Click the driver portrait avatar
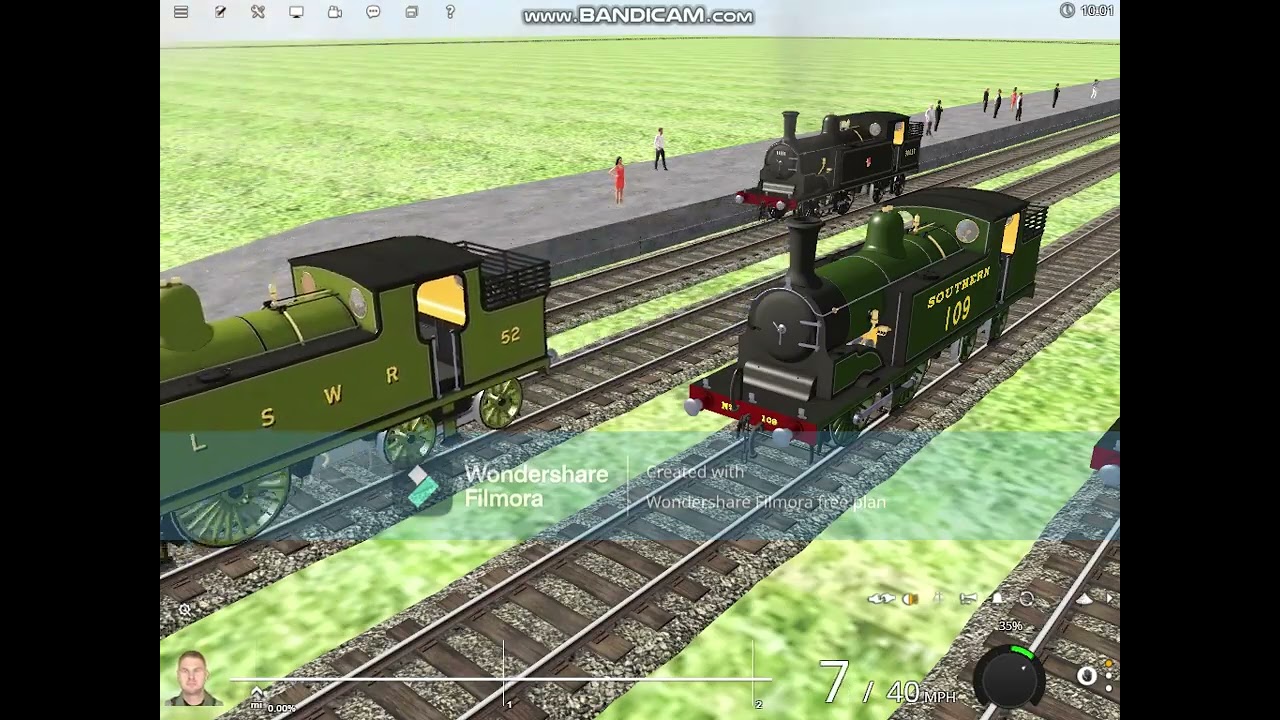The height and width of the screenshot is (720, 1280). [x=192, y=679]
